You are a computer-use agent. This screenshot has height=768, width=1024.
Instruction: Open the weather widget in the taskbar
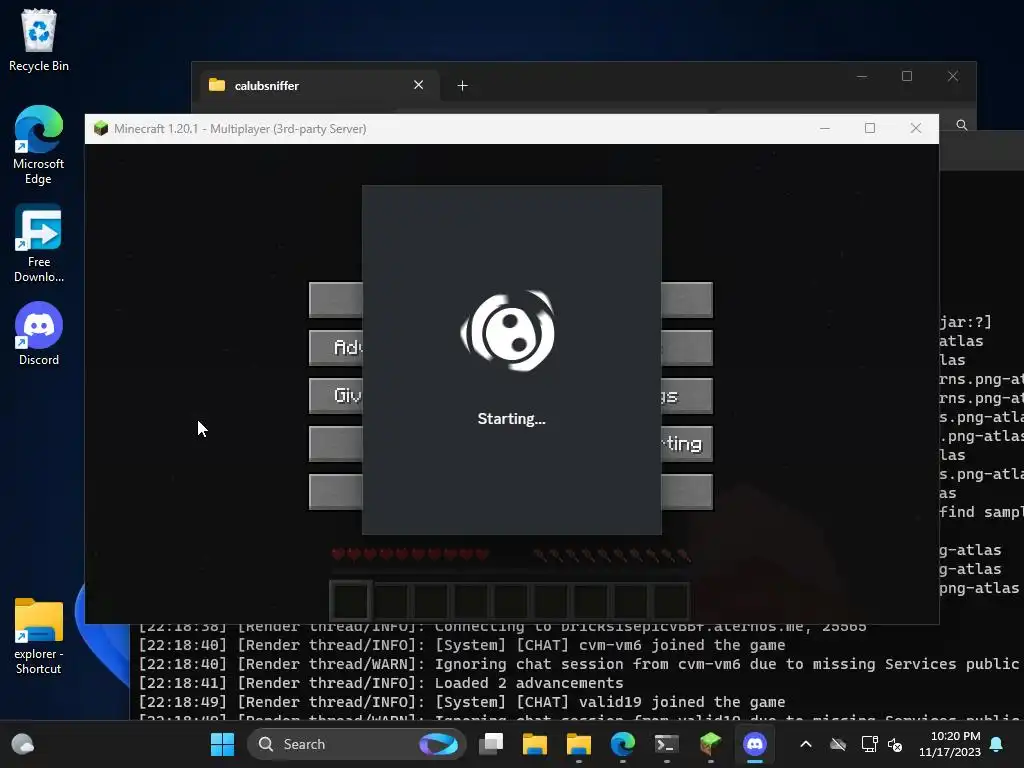(23, 744)
